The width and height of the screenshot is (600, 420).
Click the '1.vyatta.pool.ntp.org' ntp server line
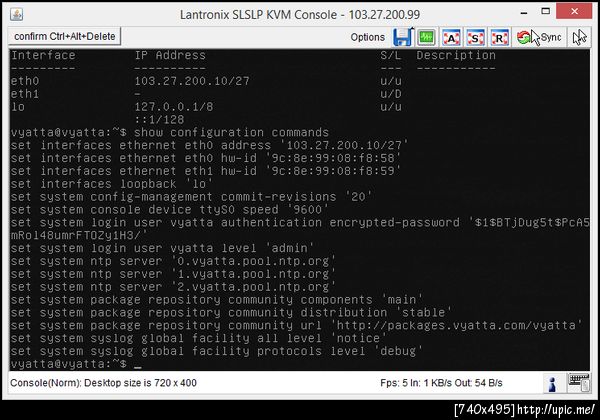173,274
